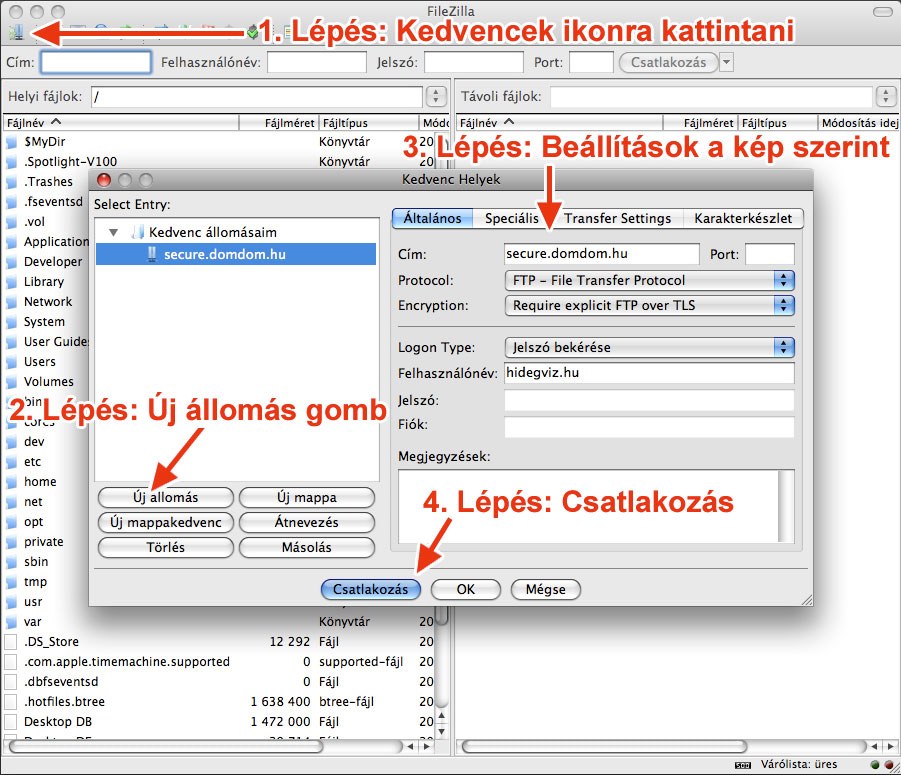Viewport: 901px width, 775px height.
Task: Click the Megjegyzések text area
Action: tap(596, 506)
